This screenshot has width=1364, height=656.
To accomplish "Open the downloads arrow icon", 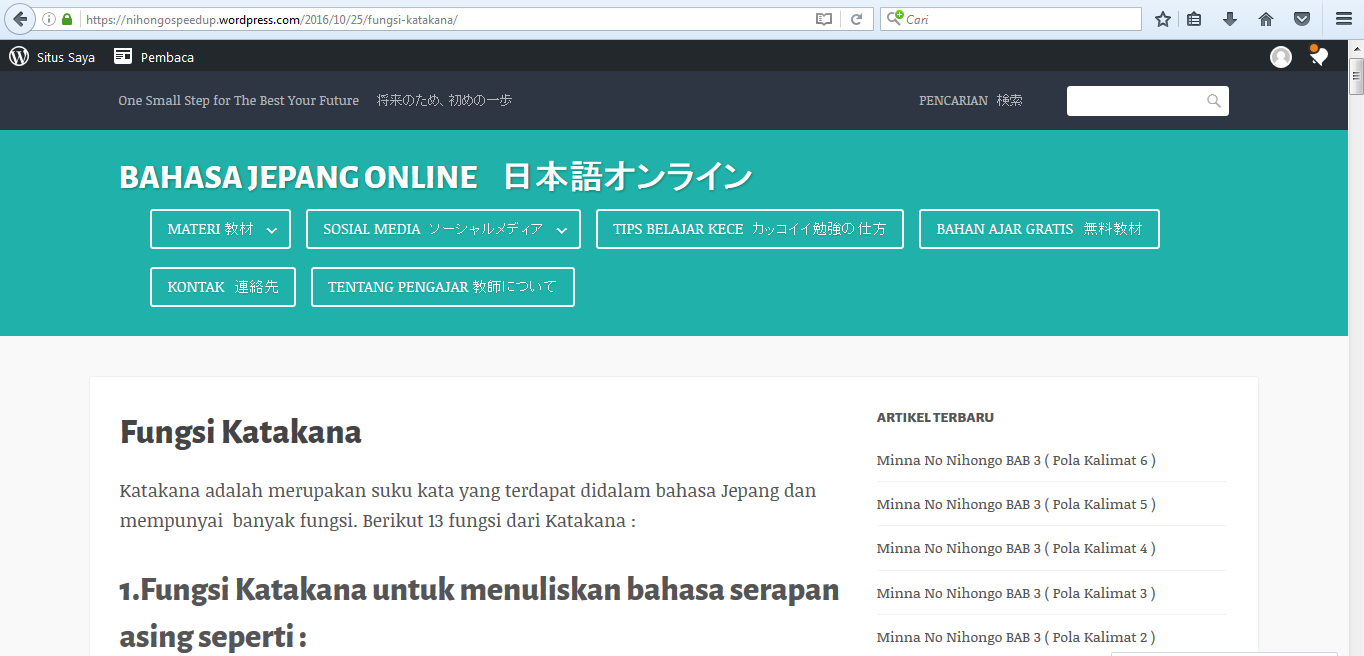I will (1230, 19).
